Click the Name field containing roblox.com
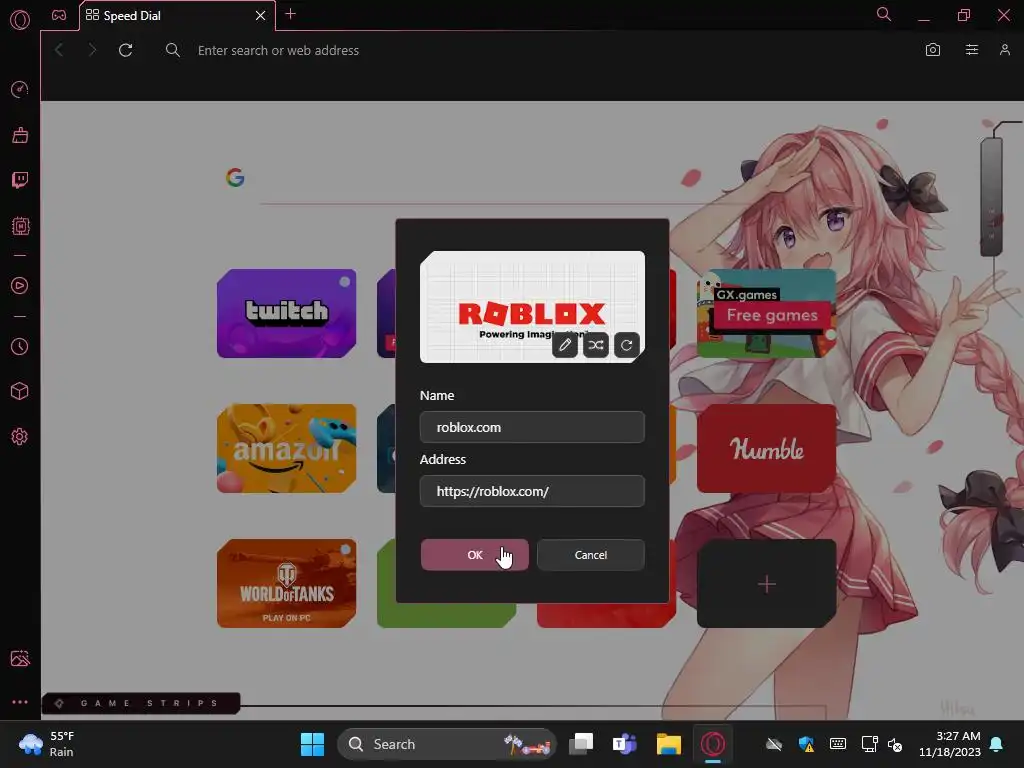 click(x=532, y=427)
